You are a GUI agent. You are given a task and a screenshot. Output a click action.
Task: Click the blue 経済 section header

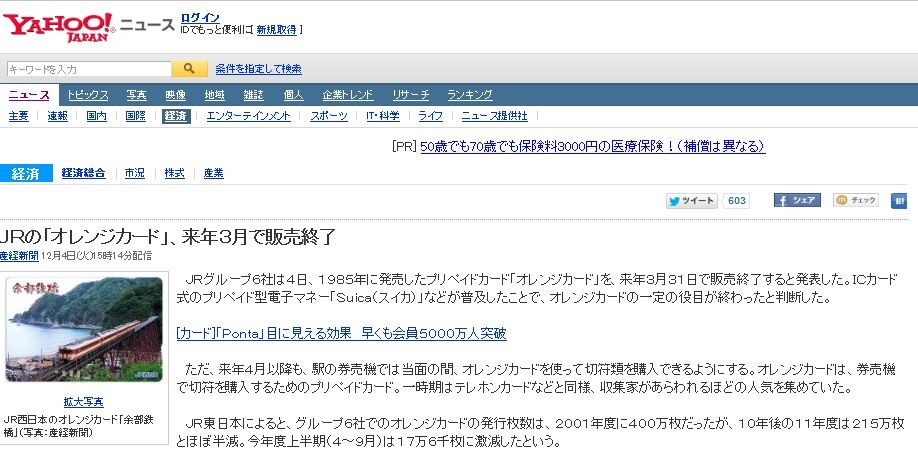[x=26, y=173]
